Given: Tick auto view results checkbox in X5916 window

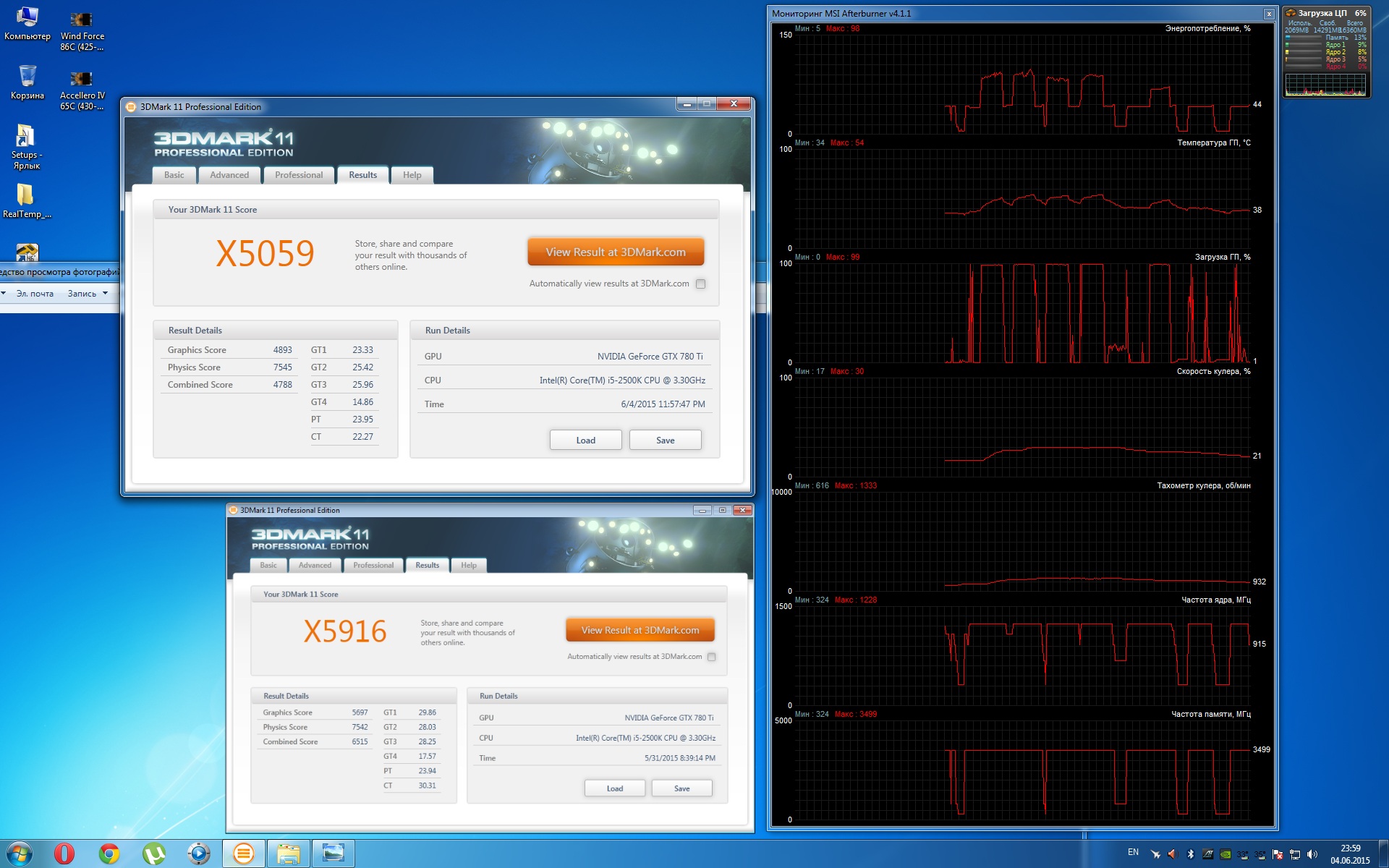Looking at the screenshot, I should tap(712, 657).
